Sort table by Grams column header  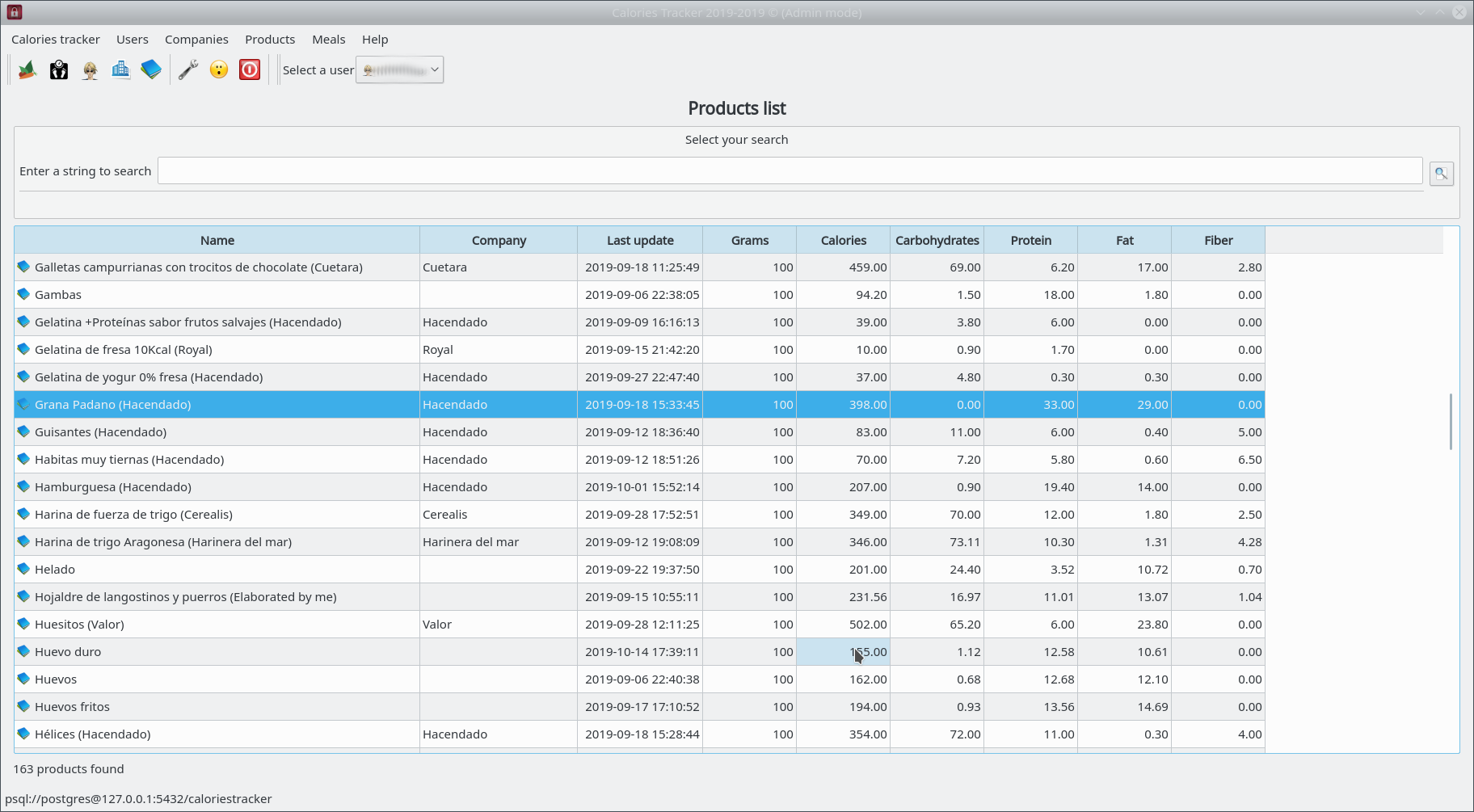pyautogui.click(x=750, y=240)
